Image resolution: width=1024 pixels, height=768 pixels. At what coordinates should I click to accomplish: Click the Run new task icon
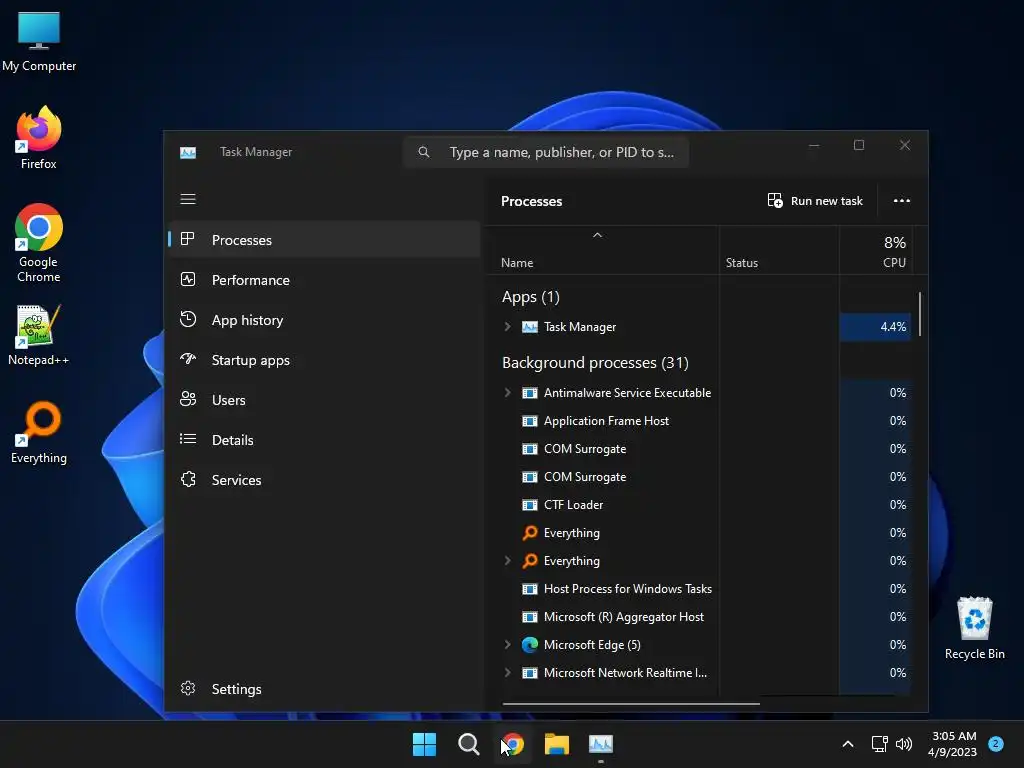coord(775,200)
